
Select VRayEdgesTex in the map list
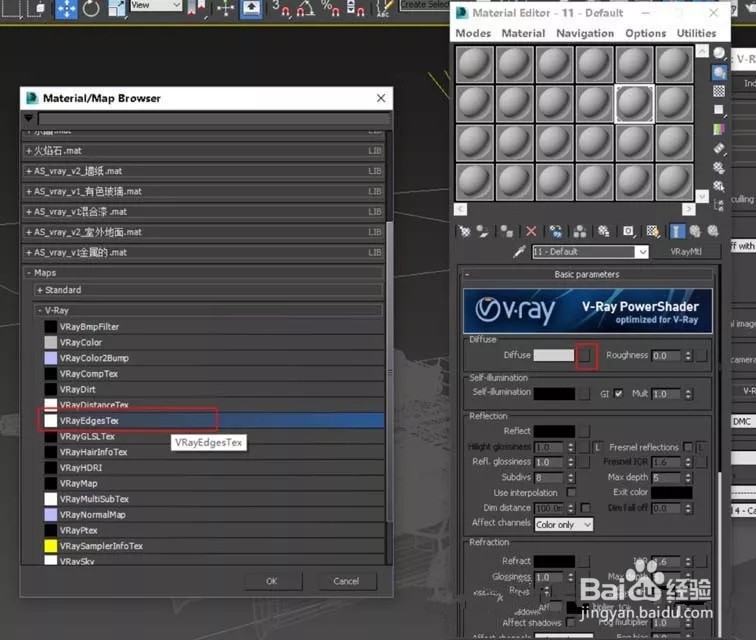point(214,421)
